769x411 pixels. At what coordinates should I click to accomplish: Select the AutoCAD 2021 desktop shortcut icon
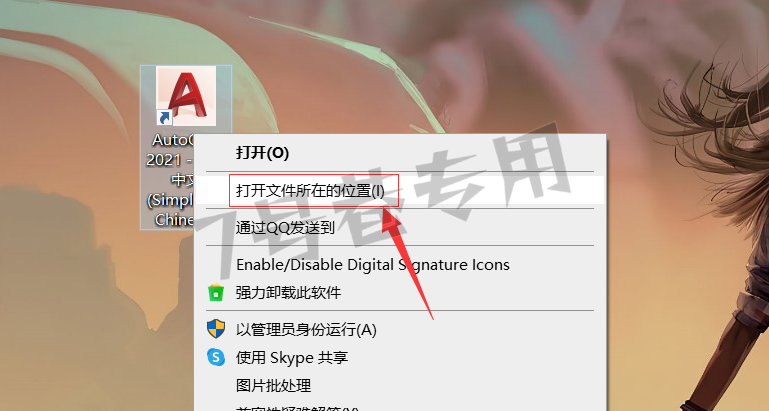[x=186, y=96]
